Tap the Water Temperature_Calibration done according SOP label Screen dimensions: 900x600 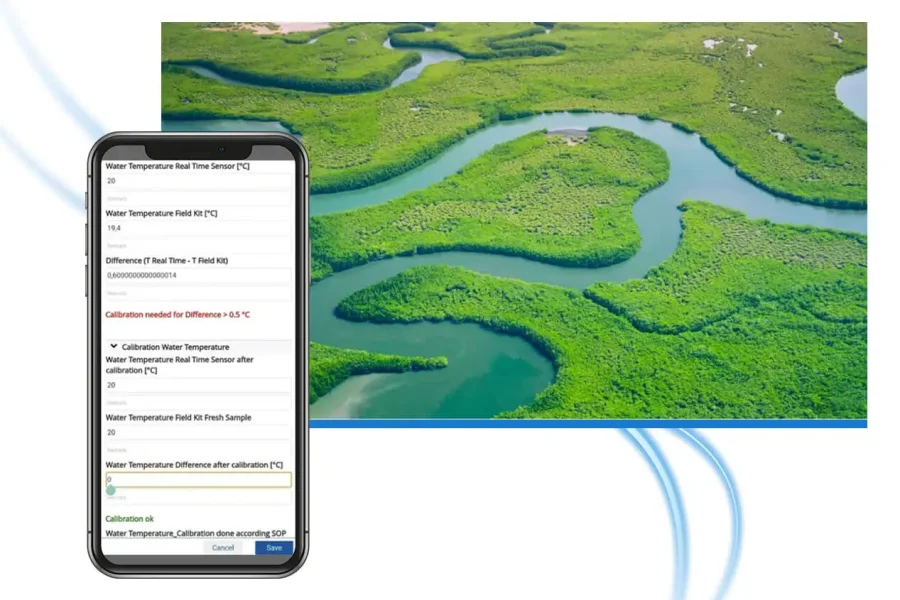pyautogui.click(x=195, y=533)
